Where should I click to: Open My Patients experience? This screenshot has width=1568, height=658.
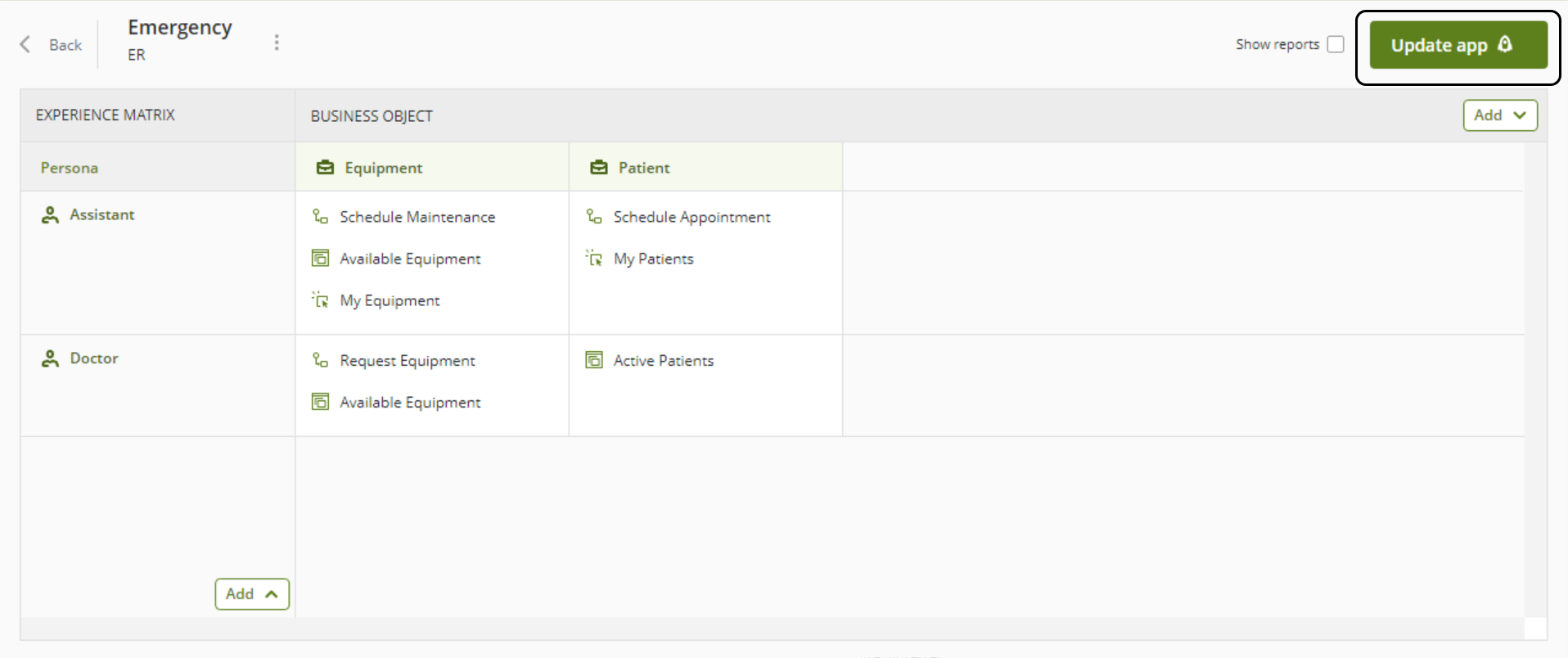coord(653,259)
